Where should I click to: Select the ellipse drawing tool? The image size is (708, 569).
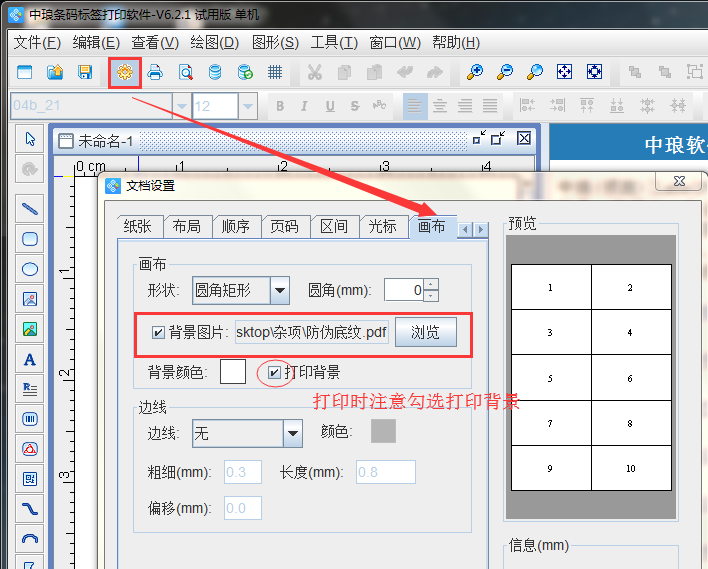pos(30,268)
